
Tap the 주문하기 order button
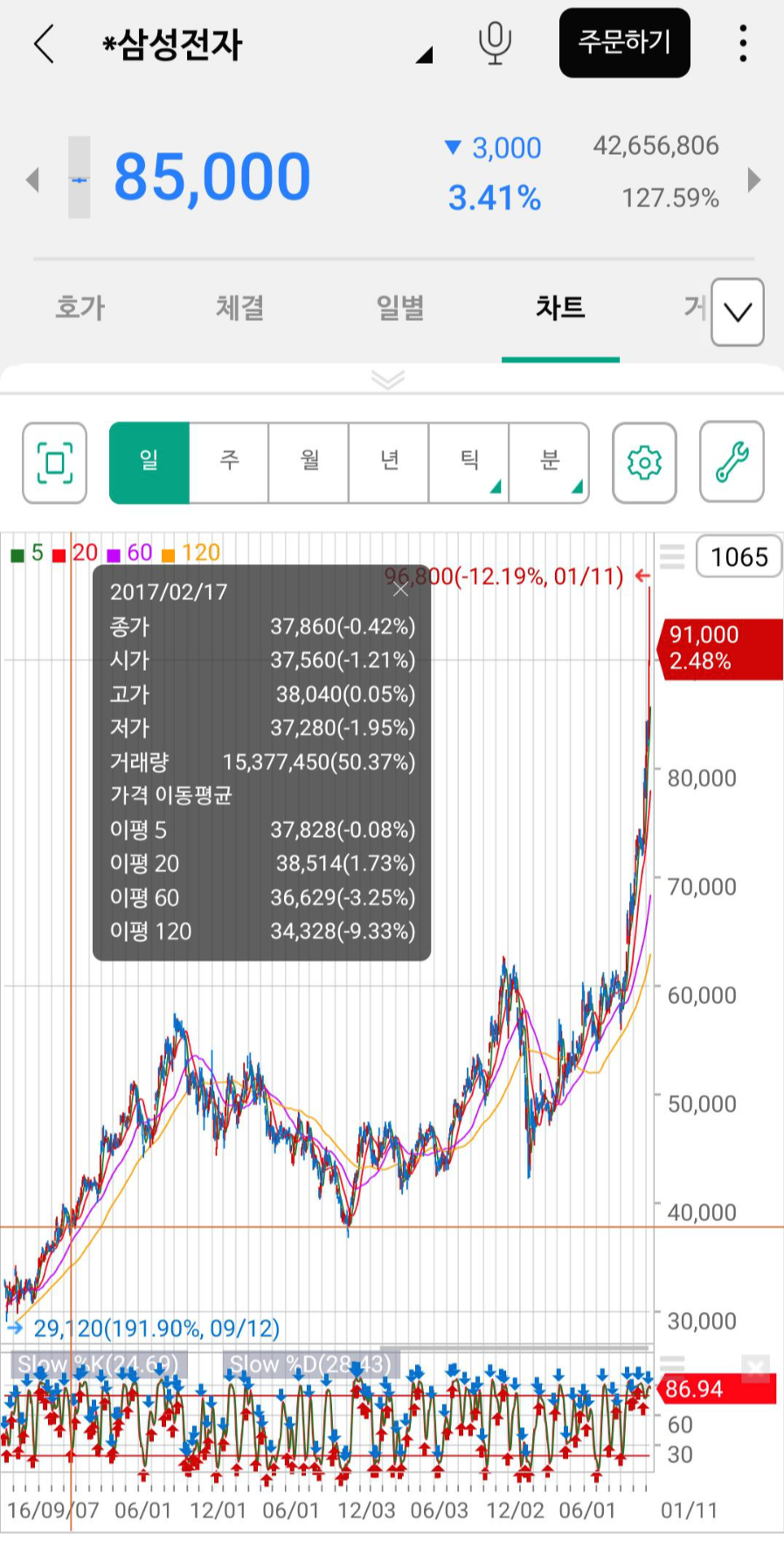click(x=624, y=43)
